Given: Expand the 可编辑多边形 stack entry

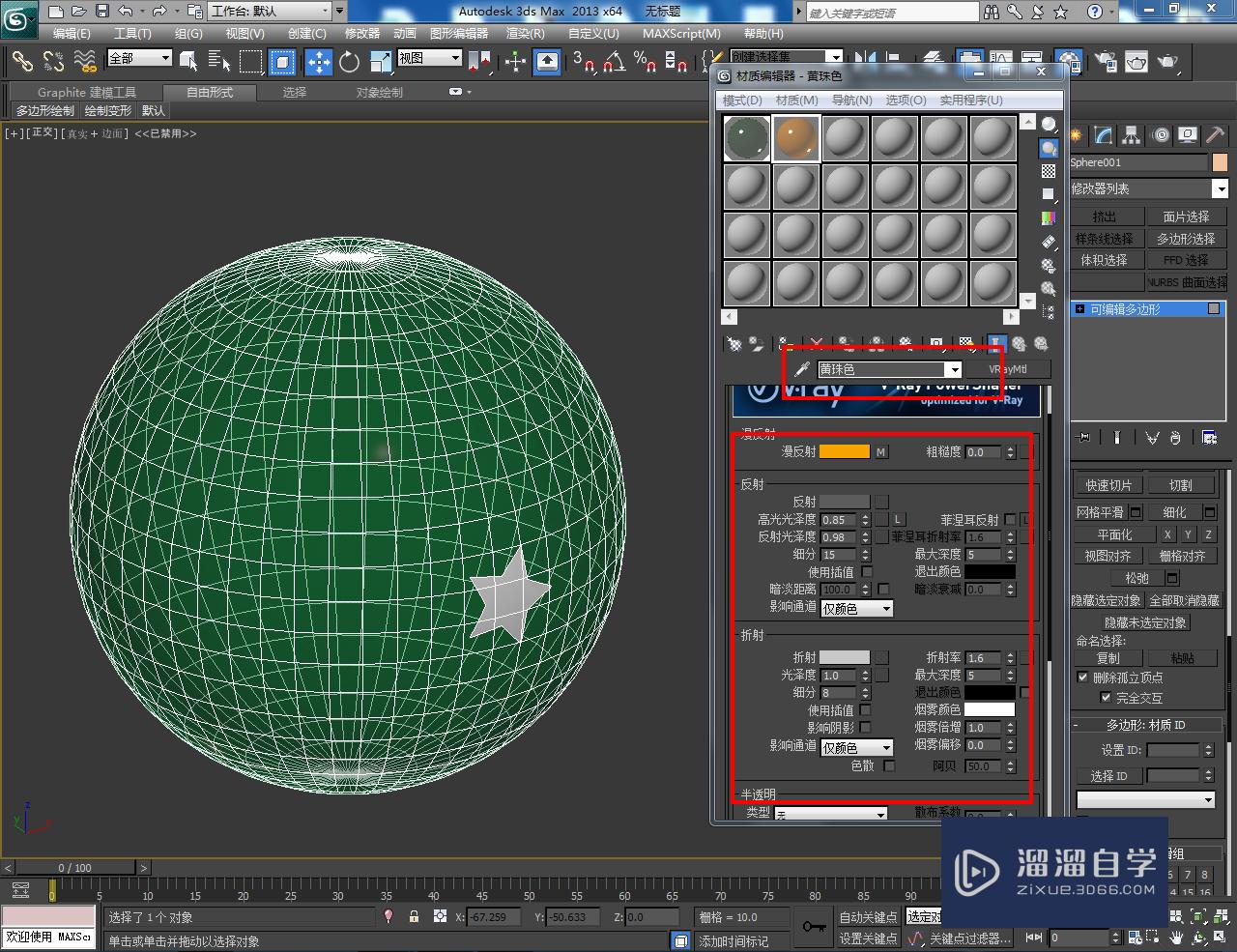Looking at the screenshot, I should (1080, 309).
